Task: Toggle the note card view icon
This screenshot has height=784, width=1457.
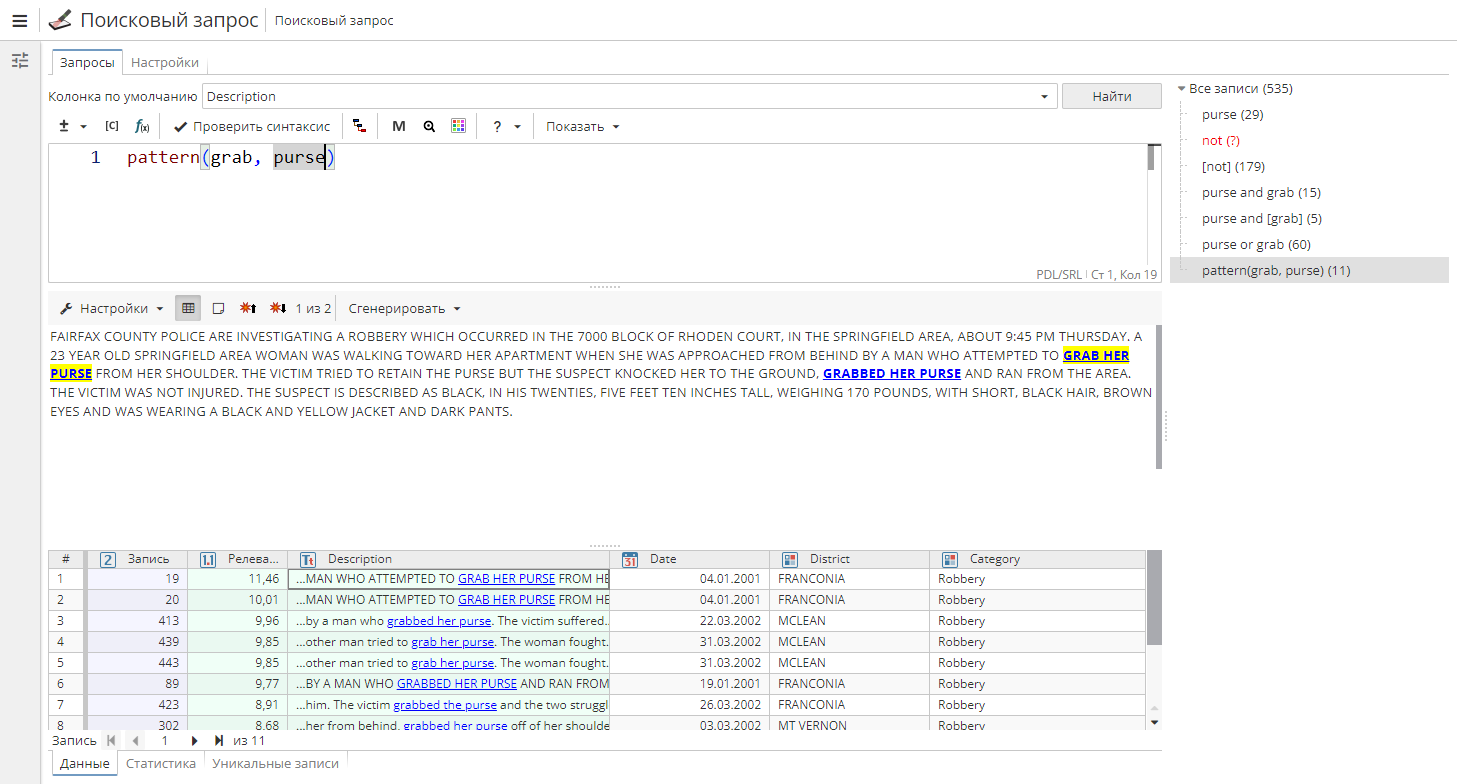Action: click(x=218, y=308)
